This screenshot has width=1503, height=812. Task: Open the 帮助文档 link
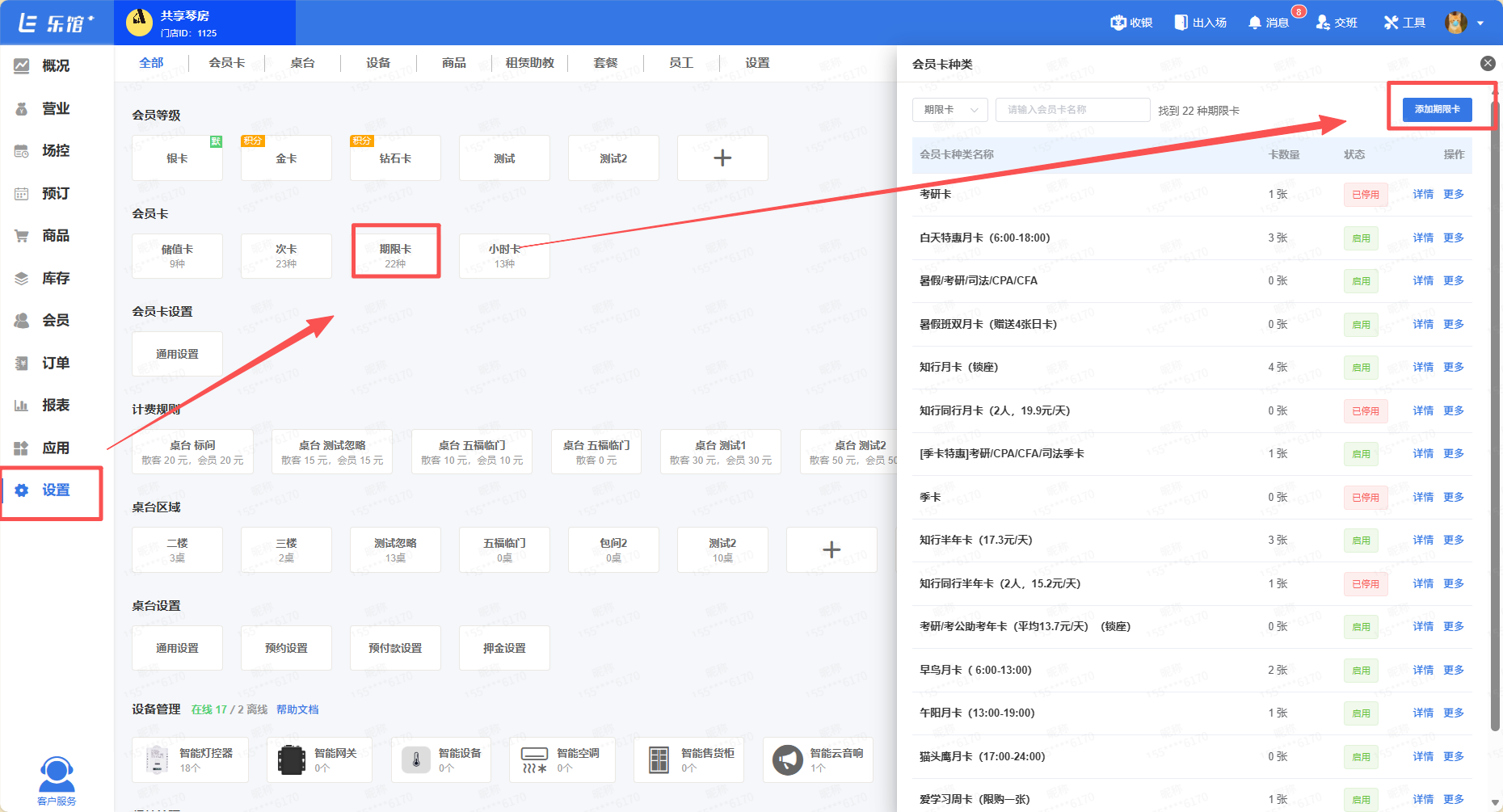point(297,709)
